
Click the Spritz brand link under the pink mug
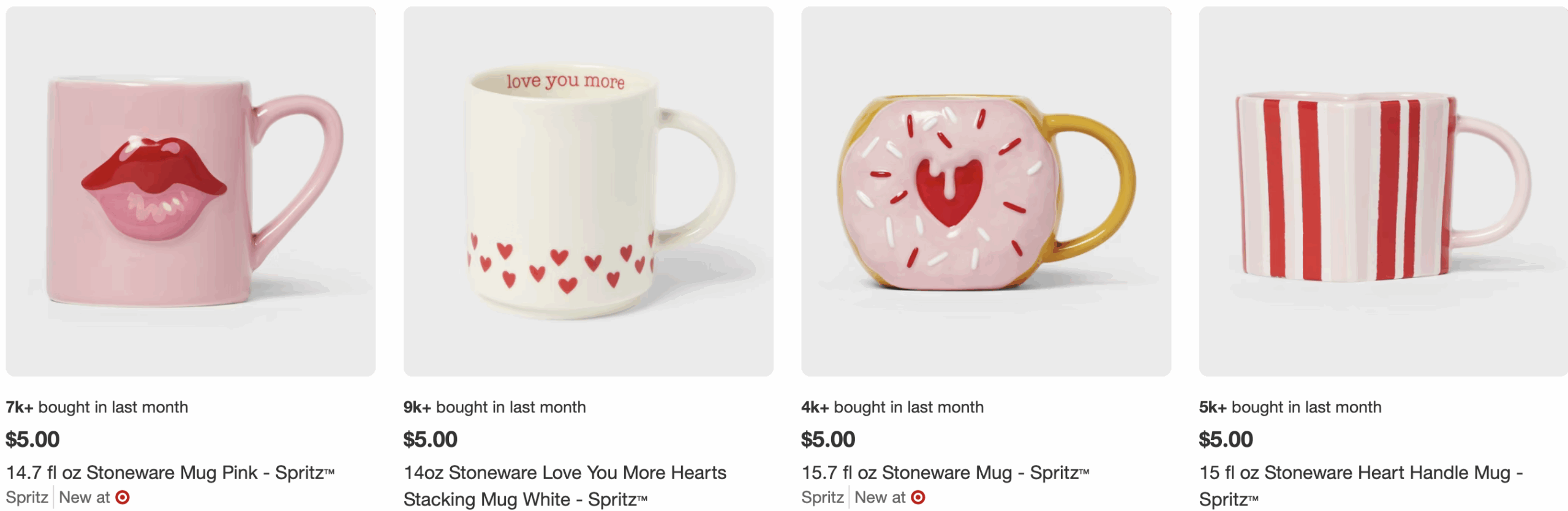[27, 497]
